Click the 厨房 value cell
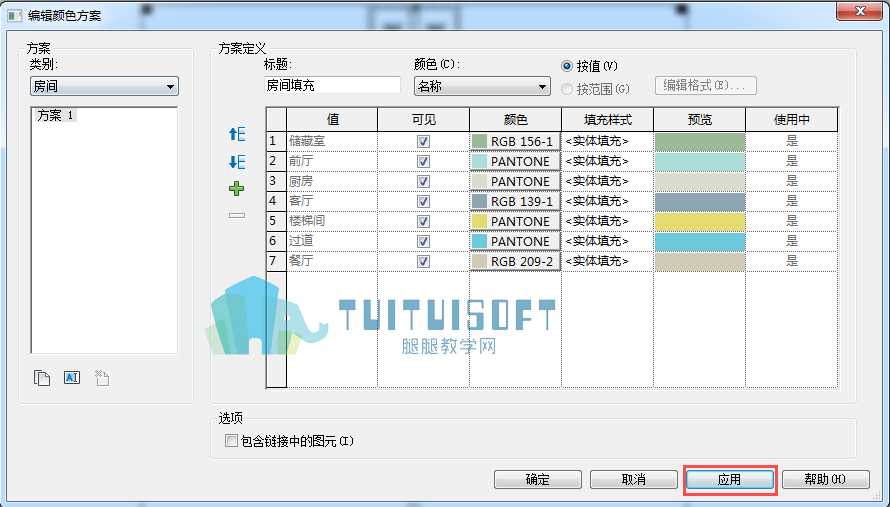 point(332,181)
